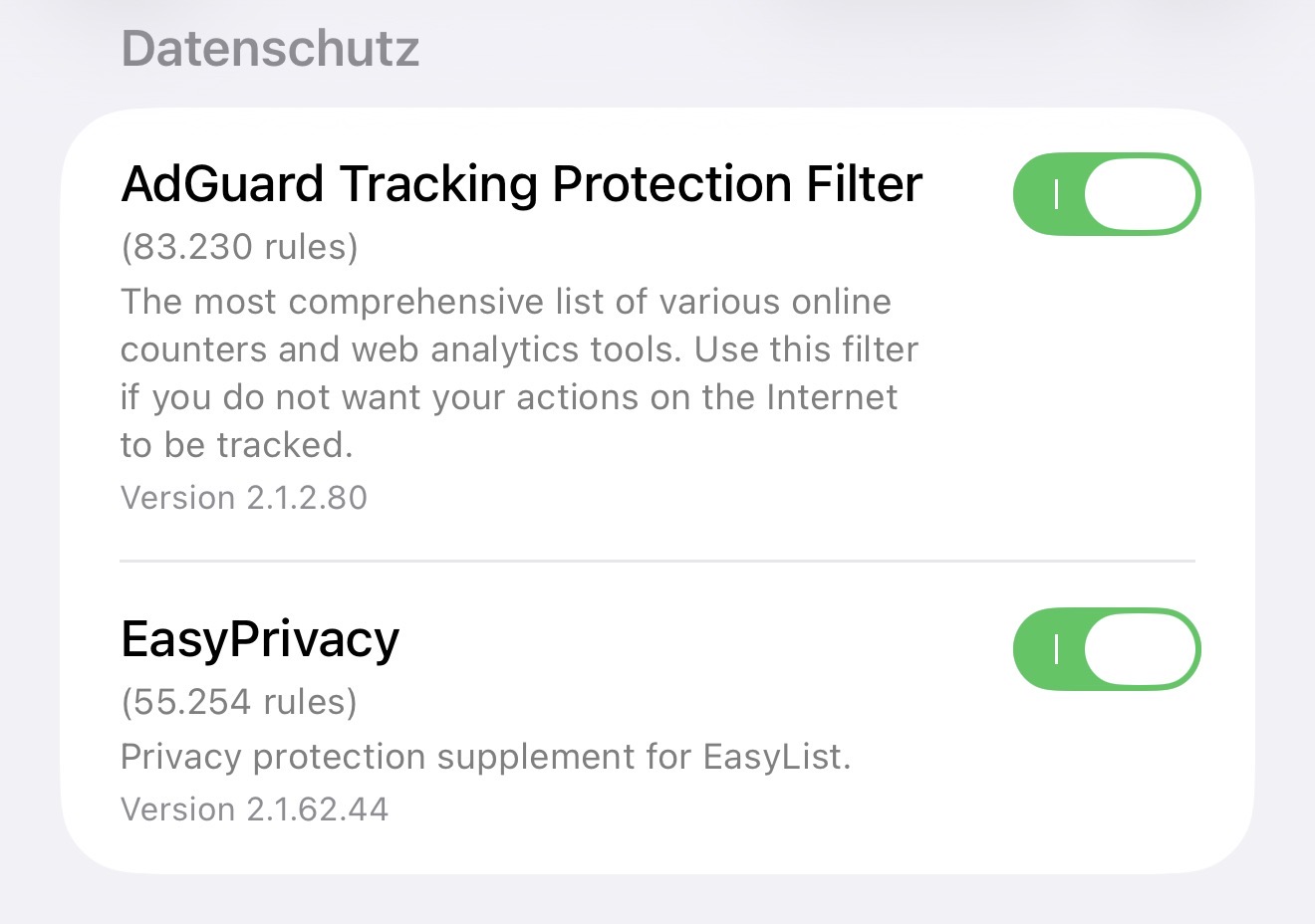Click the 83.230 rules count
This screenshot has width=1315, height=924.
[239, 247]
